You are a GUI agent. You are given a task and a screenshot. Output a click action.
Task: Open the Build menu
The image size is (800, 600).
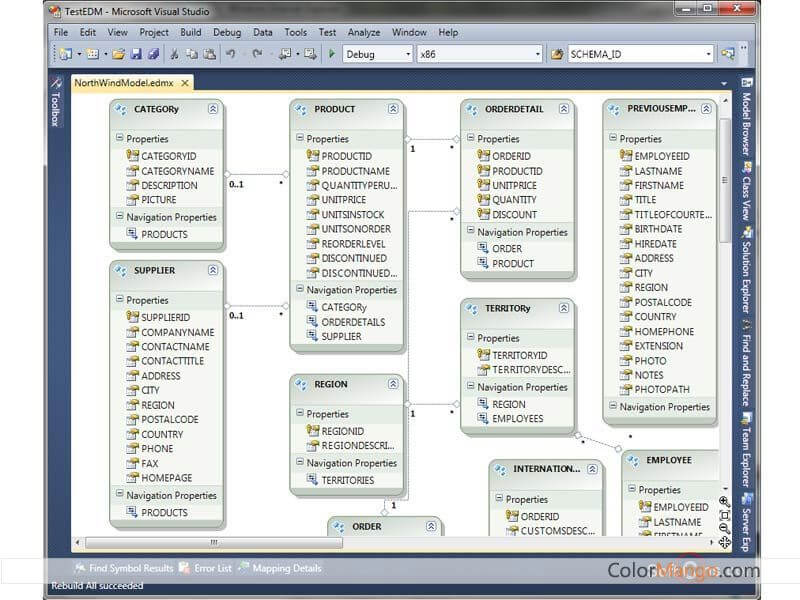point(190,32)
